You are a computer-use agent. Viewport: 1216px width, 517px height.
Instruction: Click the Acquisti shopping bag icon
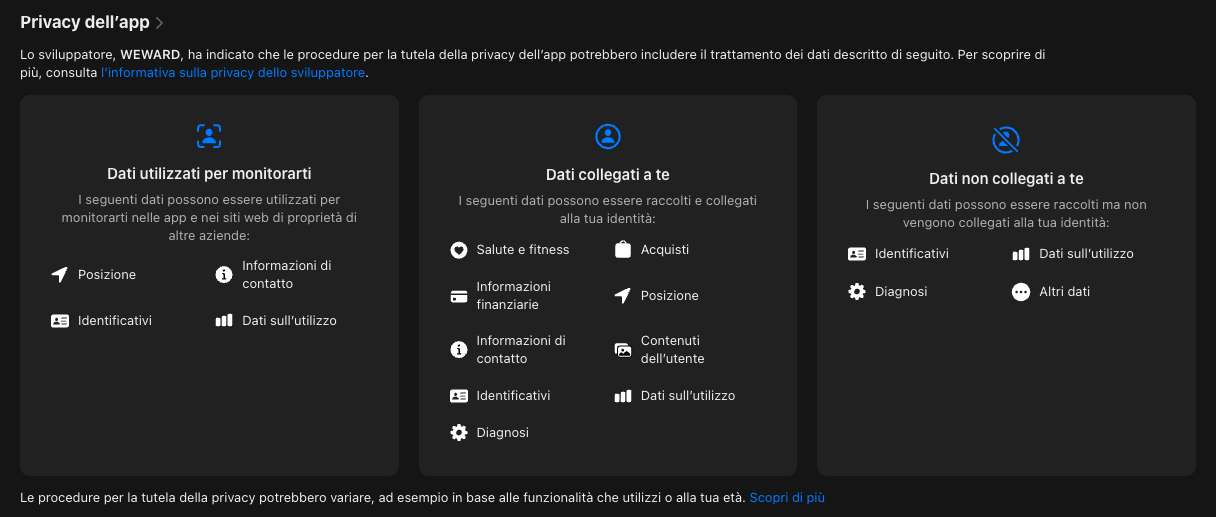[623, 250]
